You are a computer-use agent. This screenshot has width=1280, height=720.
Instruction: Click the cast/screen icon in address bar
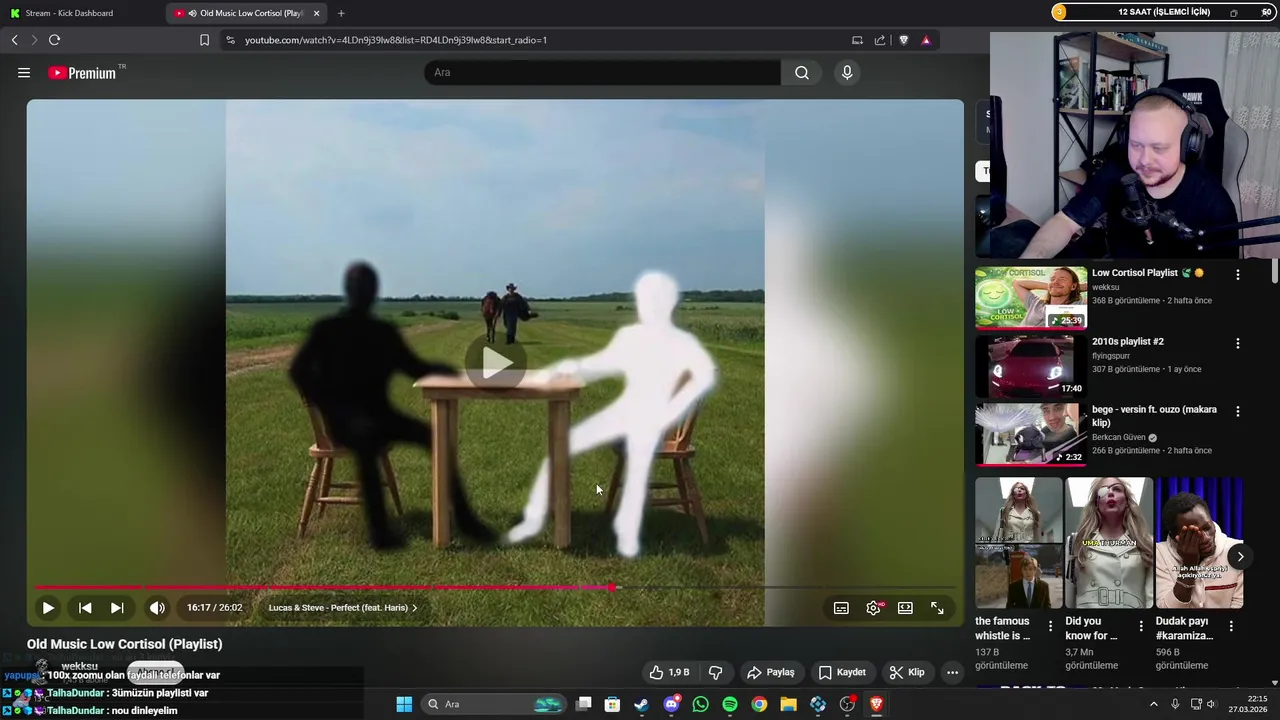point(857,40)
